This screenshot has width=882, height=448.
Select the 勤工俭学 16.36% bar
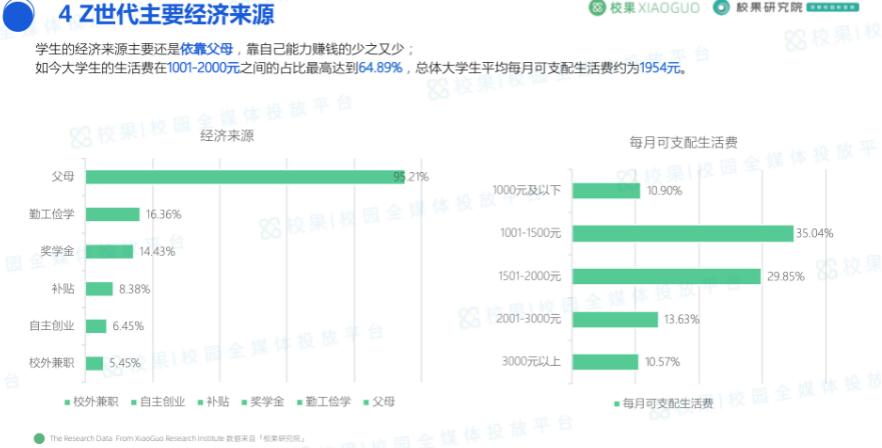click(112, 214)
